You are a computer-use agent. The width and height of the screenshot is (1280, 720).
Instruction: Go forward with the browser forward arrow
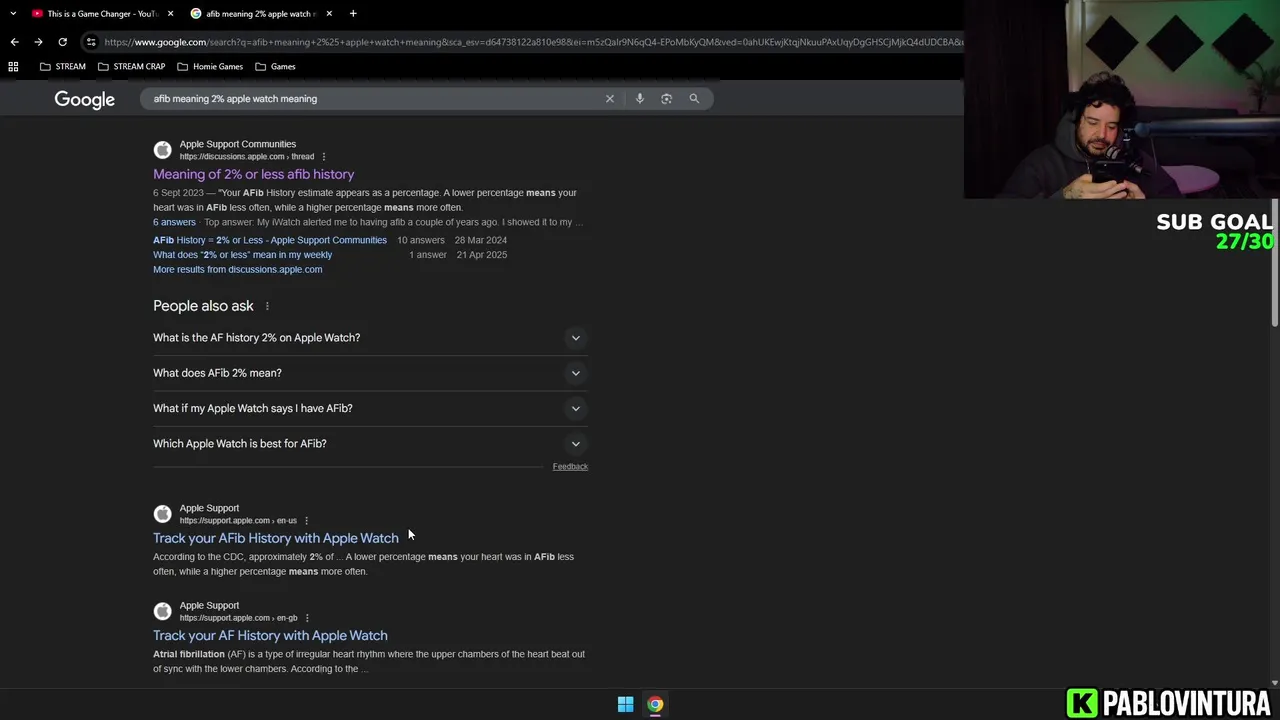coord(38,42)
